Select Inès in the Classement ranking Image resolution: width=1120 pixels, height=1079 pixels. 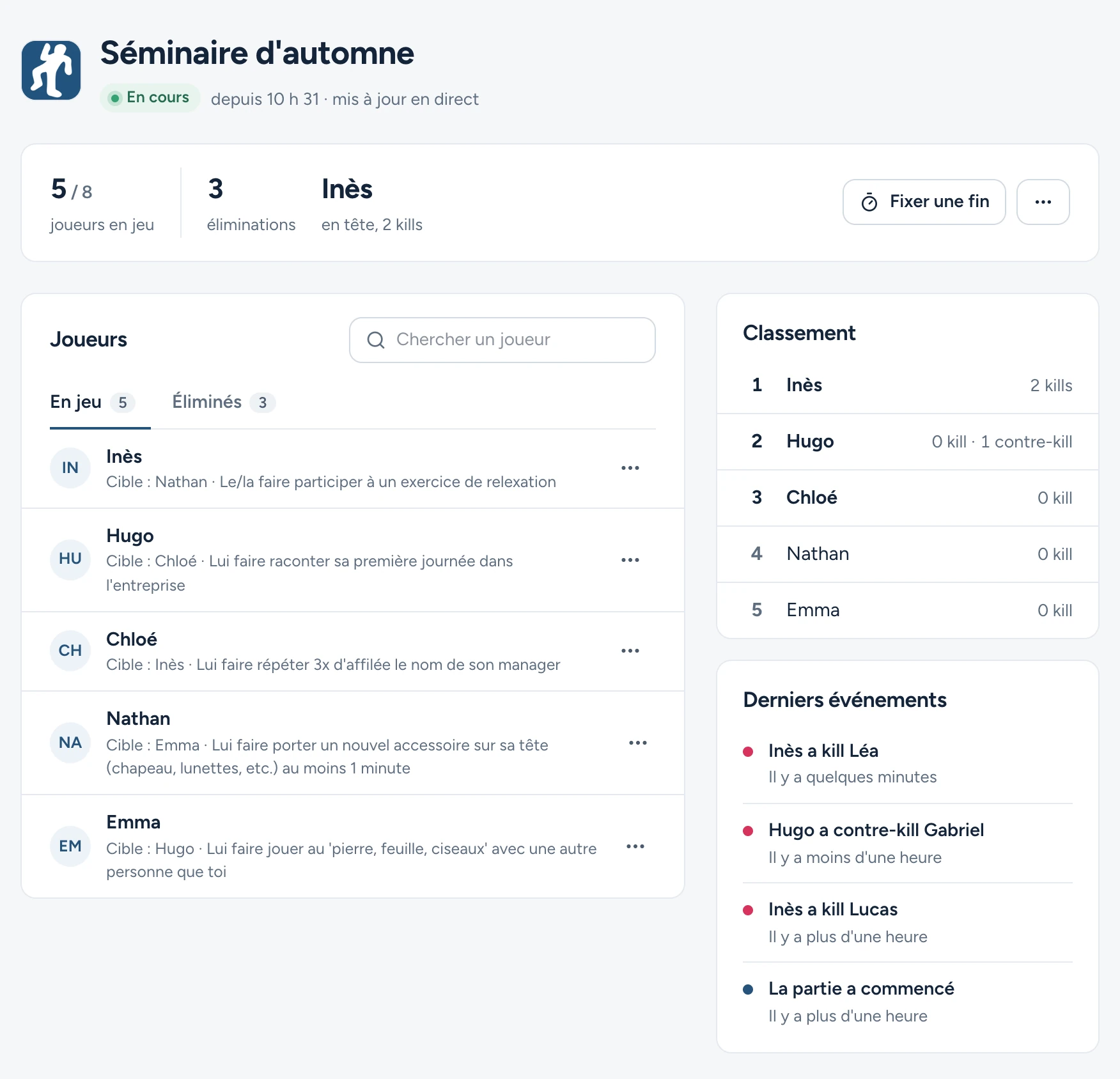tap(907, 385)
